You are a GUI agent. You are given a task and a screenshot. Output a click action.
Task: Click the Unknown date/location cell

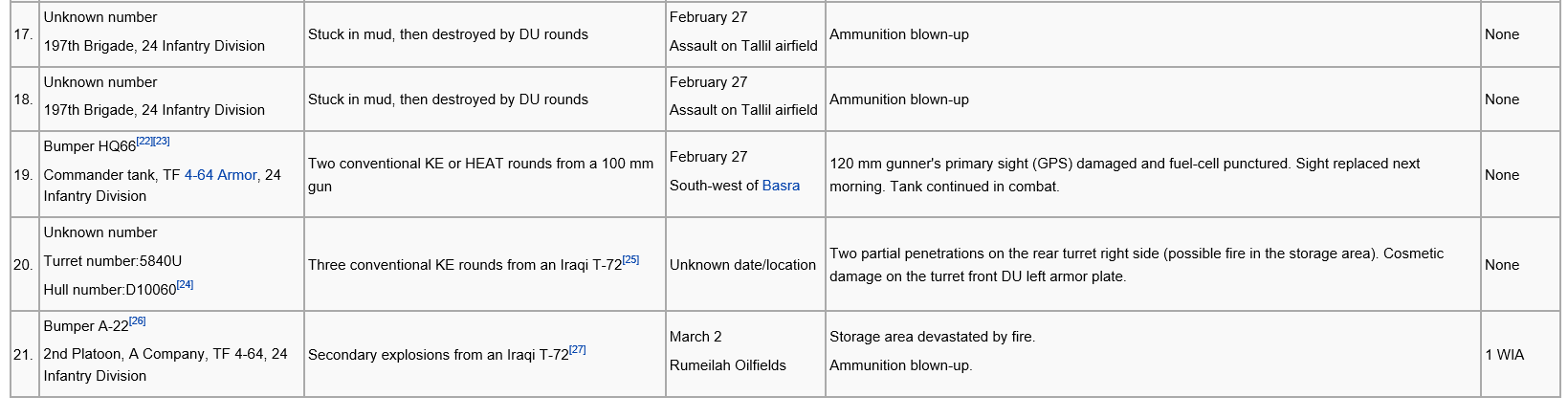pyautogui.click(x=745, y=265)
